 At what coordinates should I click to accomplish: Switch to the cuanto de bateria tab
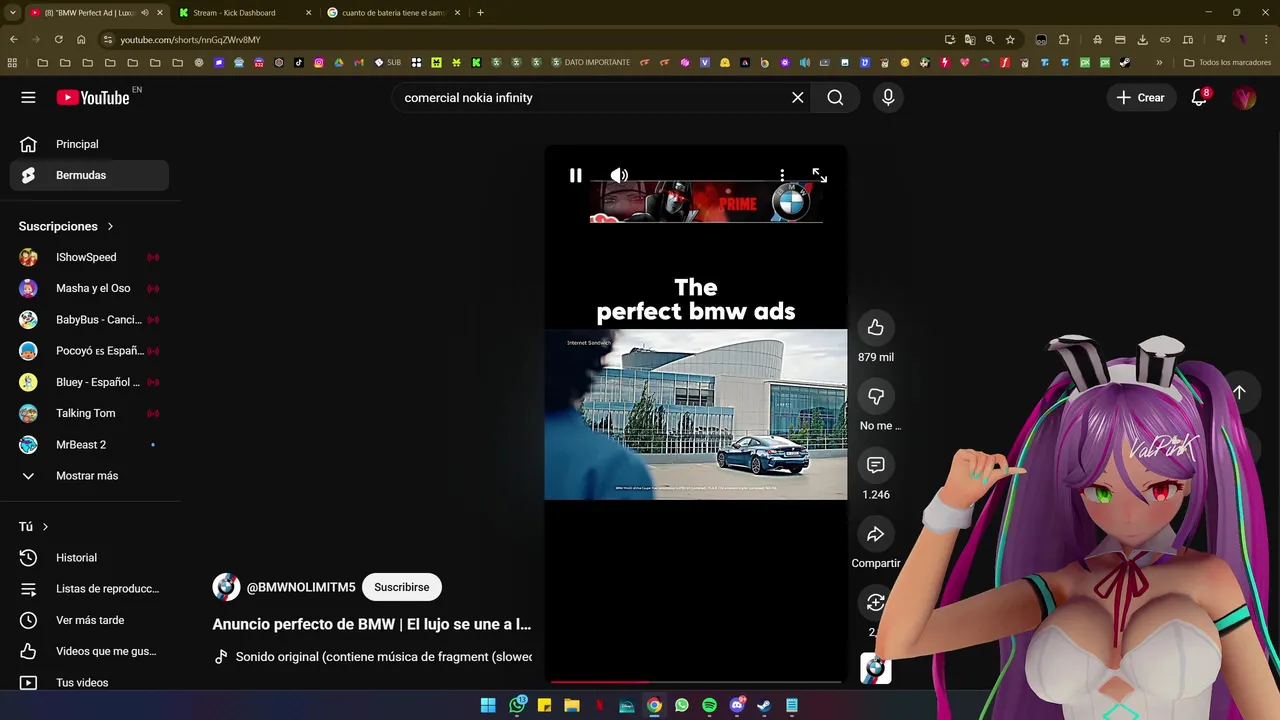pos(392,13)
